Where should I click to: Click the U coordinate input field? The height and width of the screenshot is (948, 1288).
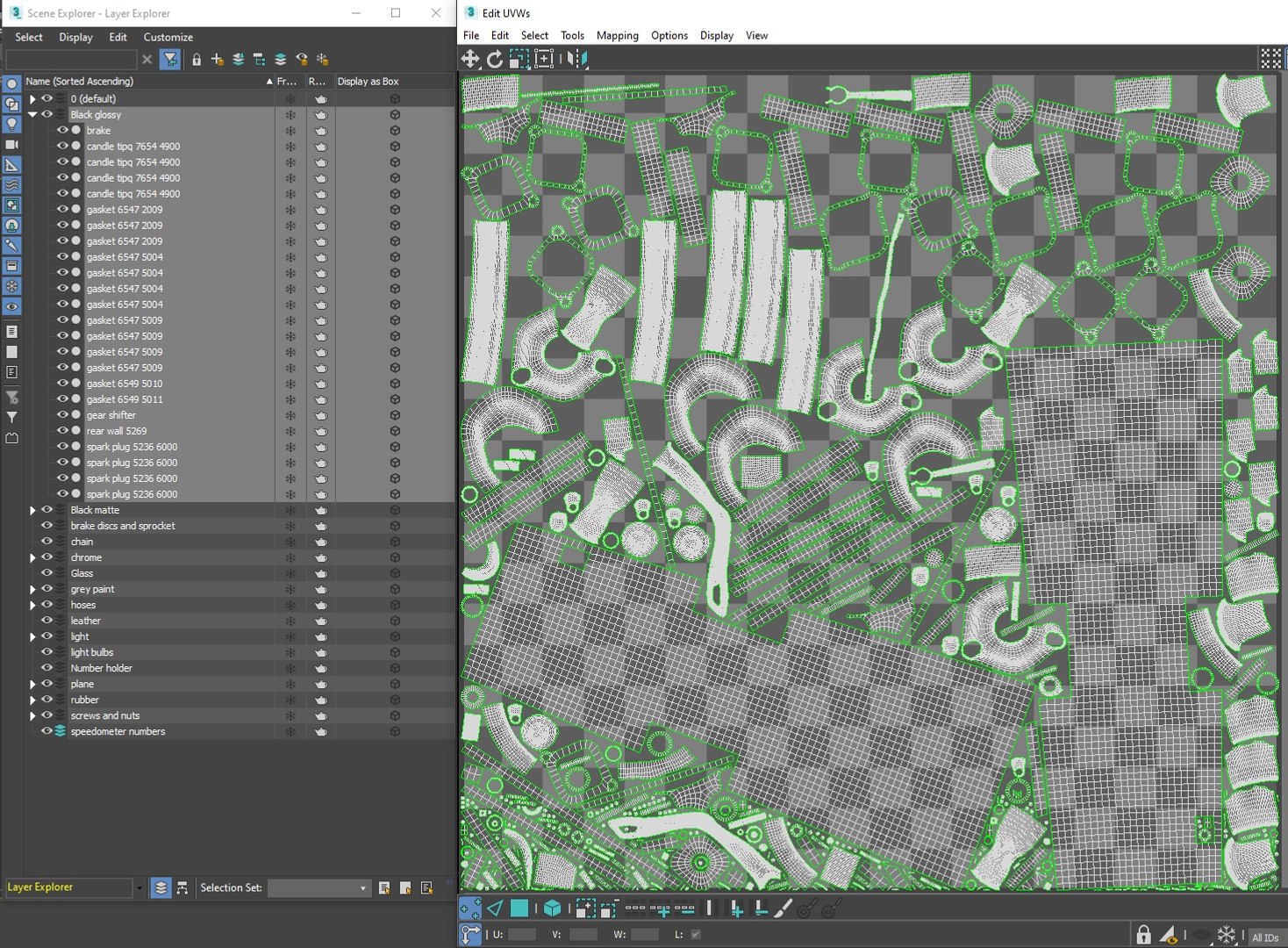522,935
